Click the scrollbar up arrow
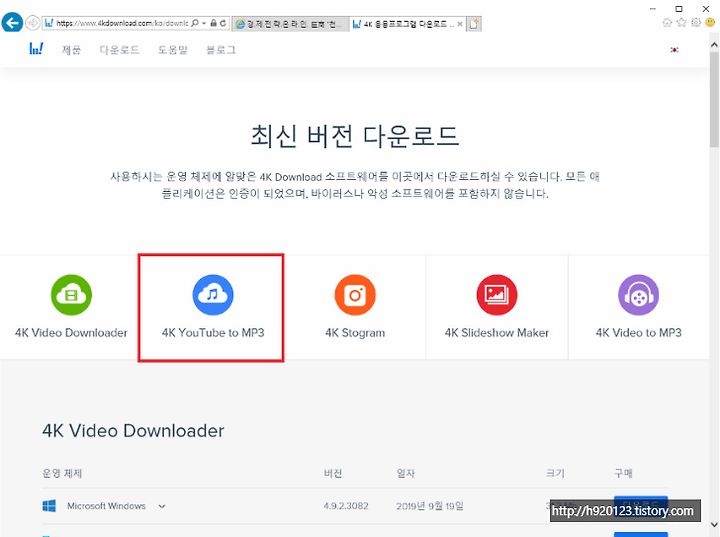Image resolution: width=720 pixels, height=537 pixels. pos(714,45)
